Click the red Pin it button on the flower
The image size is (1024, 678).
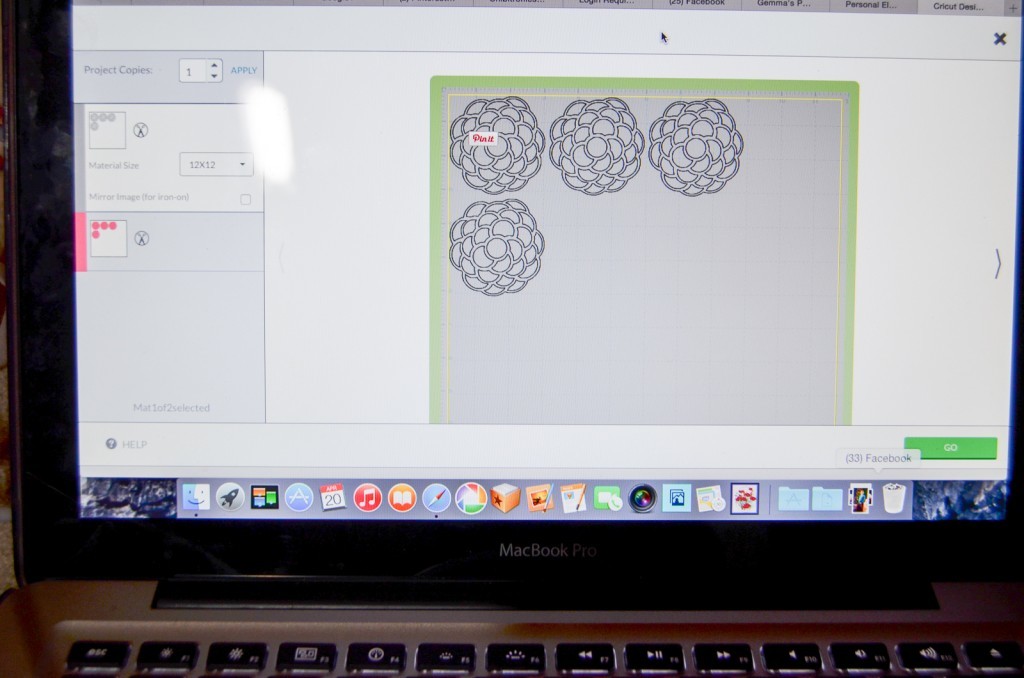483,138
